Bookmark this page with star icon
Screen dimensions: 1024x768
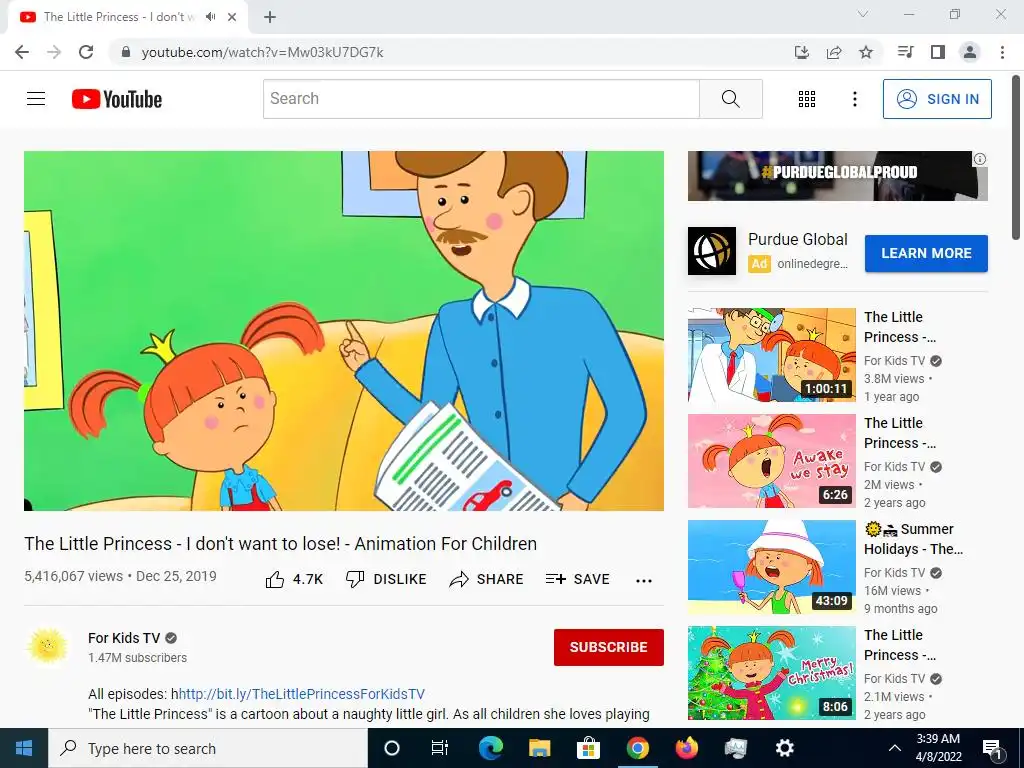click(866, 52)
